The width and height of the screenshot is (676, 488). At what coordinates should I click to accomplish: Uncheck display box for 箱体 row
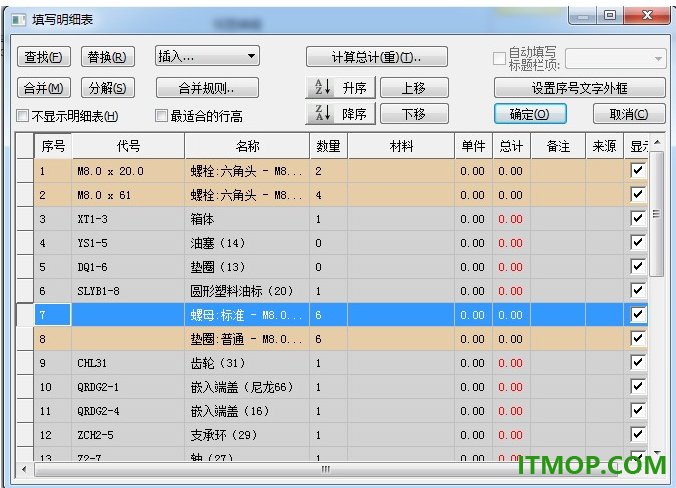pyautogui.click(x=638, y=218)
